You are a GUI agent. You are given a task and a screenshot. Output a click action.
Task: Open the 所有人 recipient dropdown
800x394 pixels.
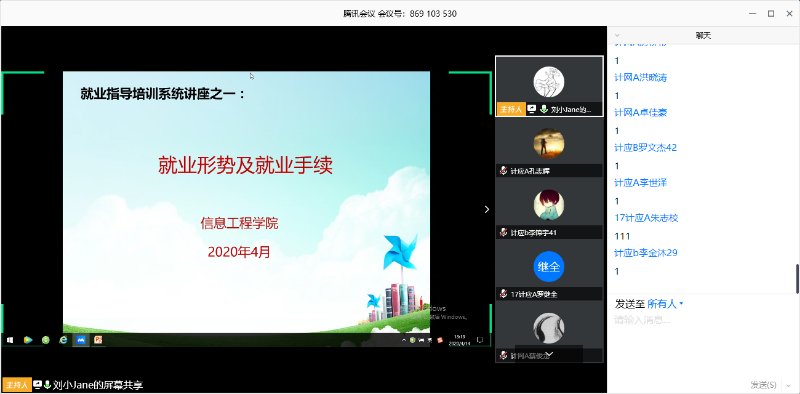coord(665,304)
